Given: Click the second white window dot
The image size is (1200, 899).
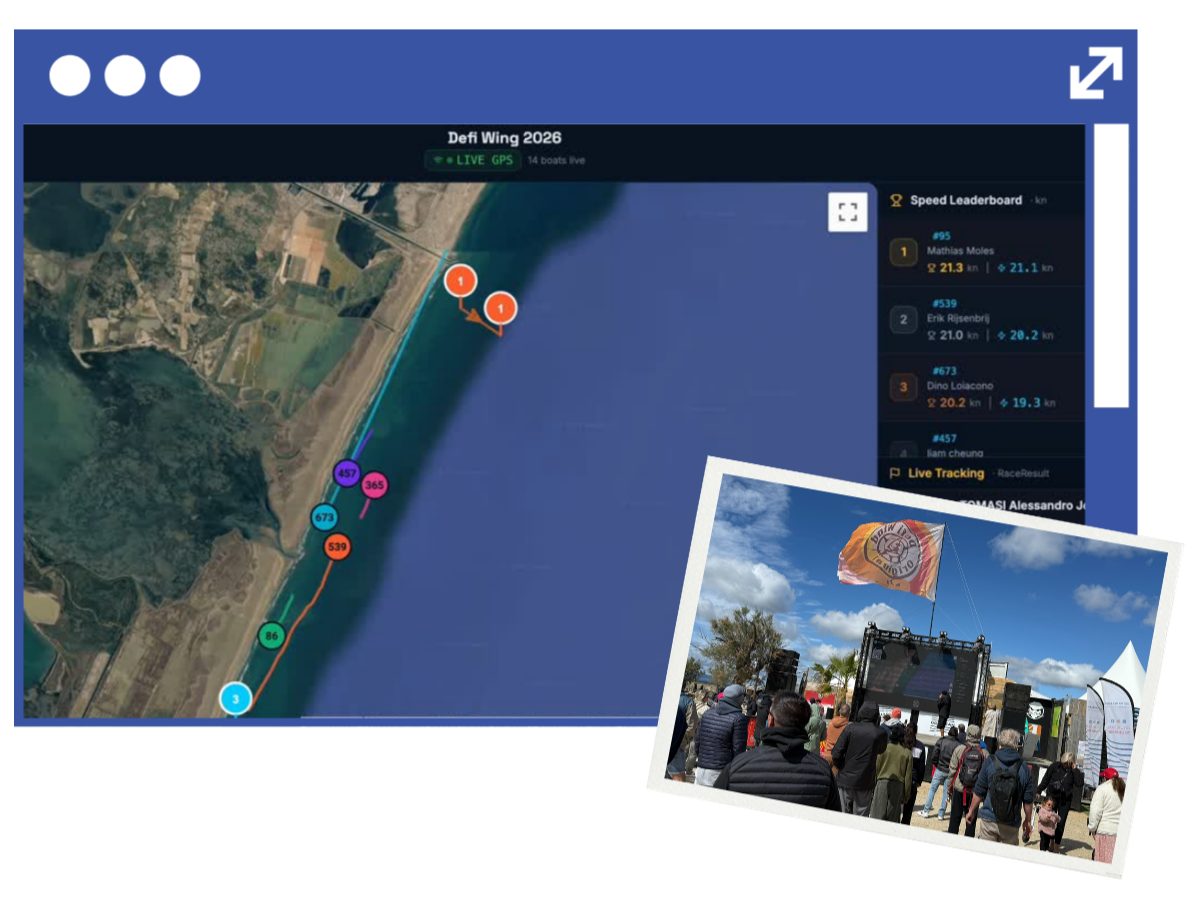Looking at the screenshot, I should (x=125, y=76).
